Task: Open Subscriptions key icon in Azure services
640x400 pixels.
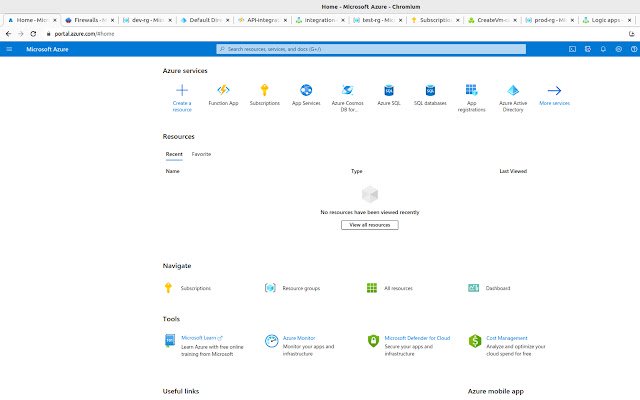Action: pos(264,90)
